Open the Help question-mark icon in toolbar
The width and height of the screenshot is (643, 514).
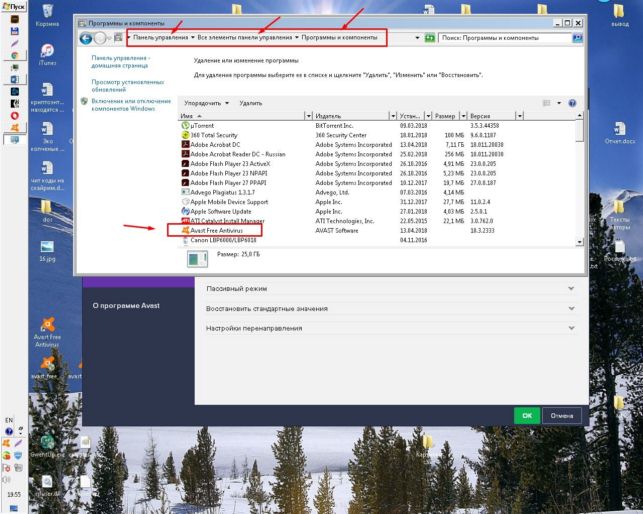[x=572, y=103]
